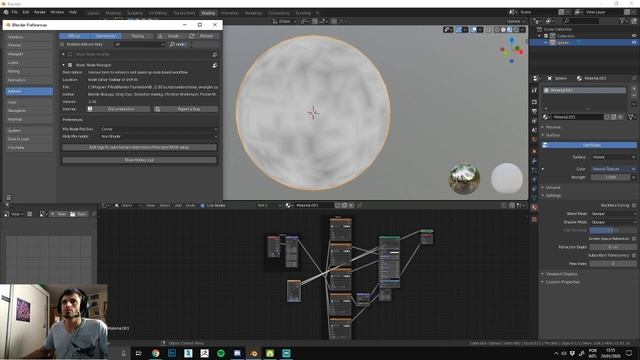Screen dimensions: 640x360
Task: Select rendered viewport shading icon
Action: (x=516, y=29)
